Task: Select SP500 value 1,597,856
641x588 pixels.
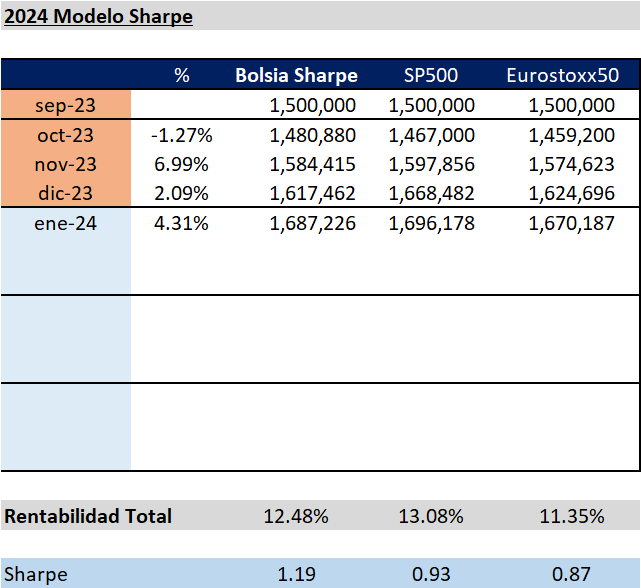Action: [x=432, y=165]
